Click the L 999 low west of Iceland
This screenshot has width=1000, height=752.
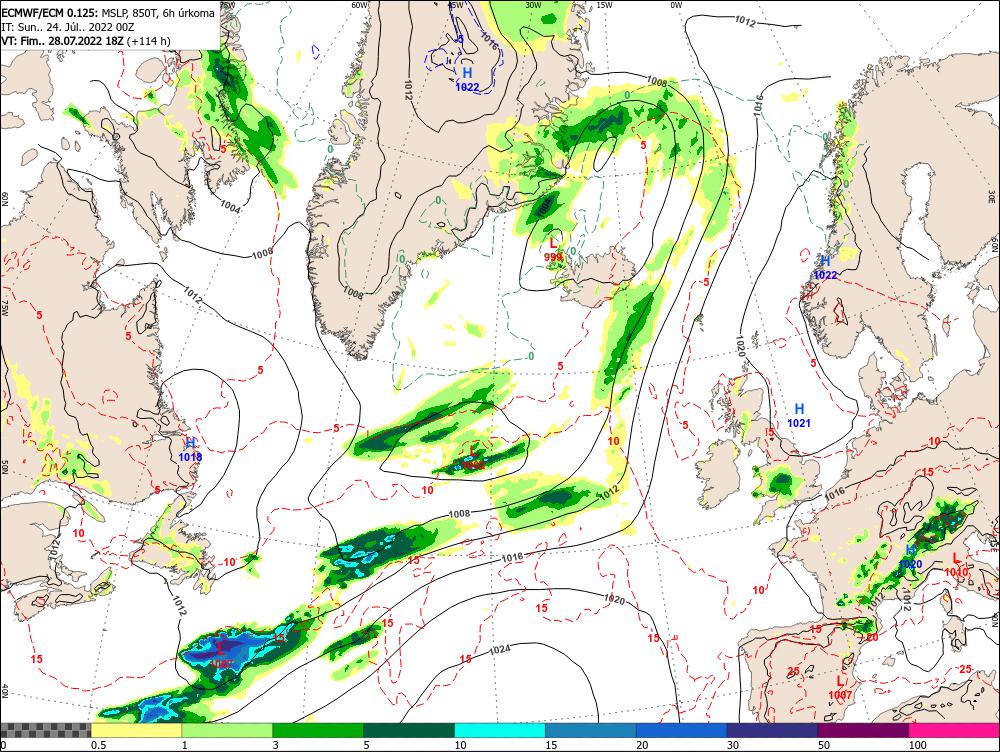click(x=554, y=250)
